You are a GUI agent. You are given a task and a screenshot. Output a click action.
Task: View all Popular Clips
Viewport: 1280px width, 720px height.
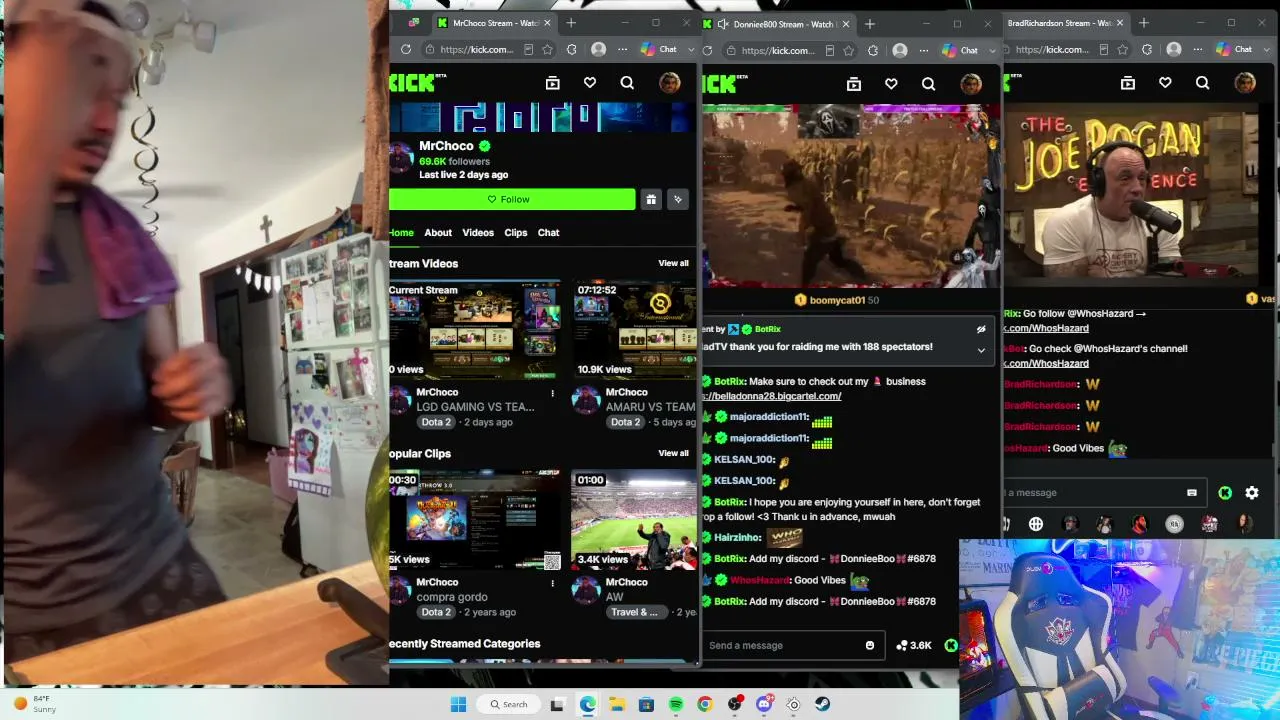point(673,453)
